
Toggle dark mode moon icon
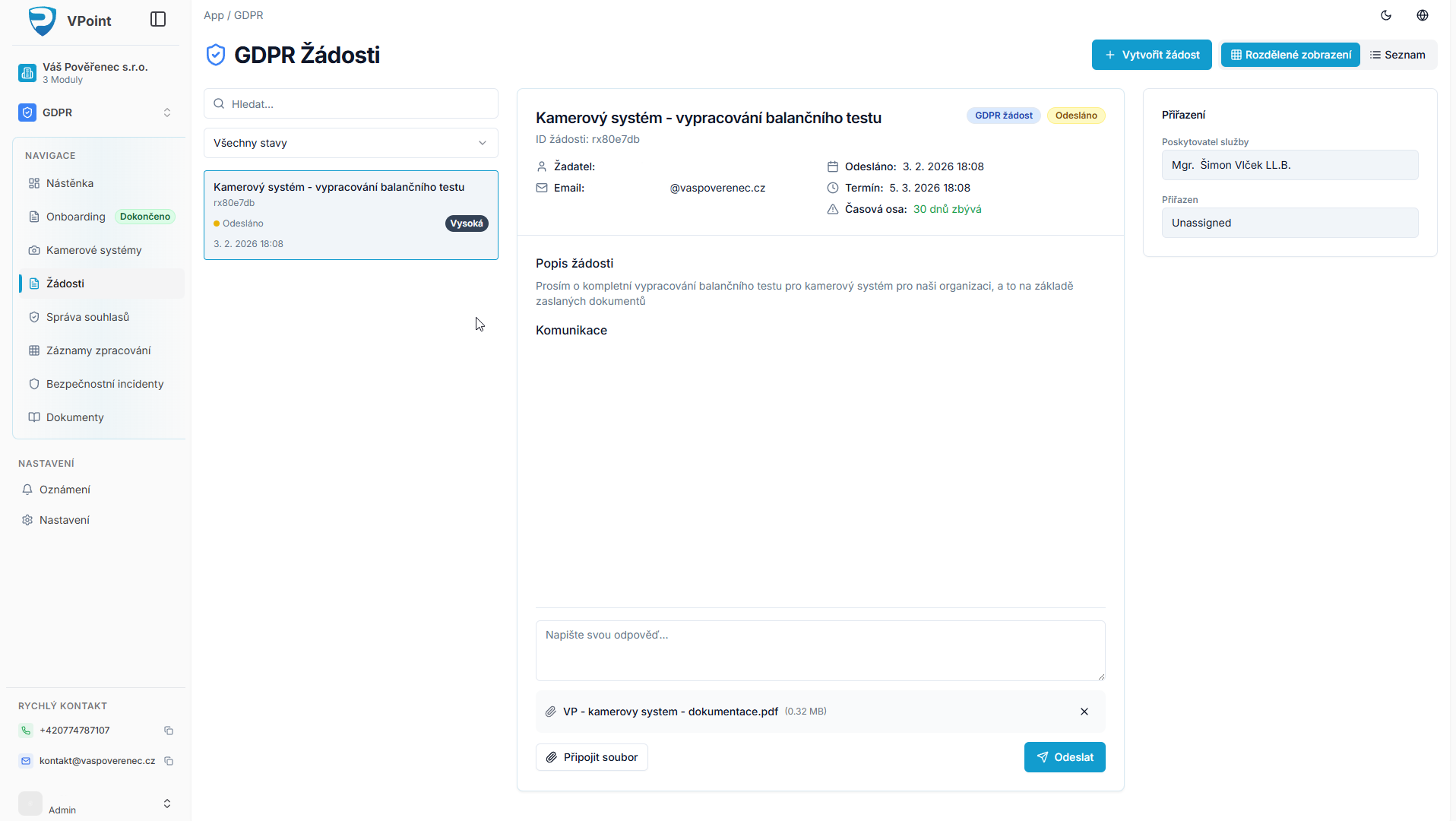pyautogui.click(x=1386, y=15)
